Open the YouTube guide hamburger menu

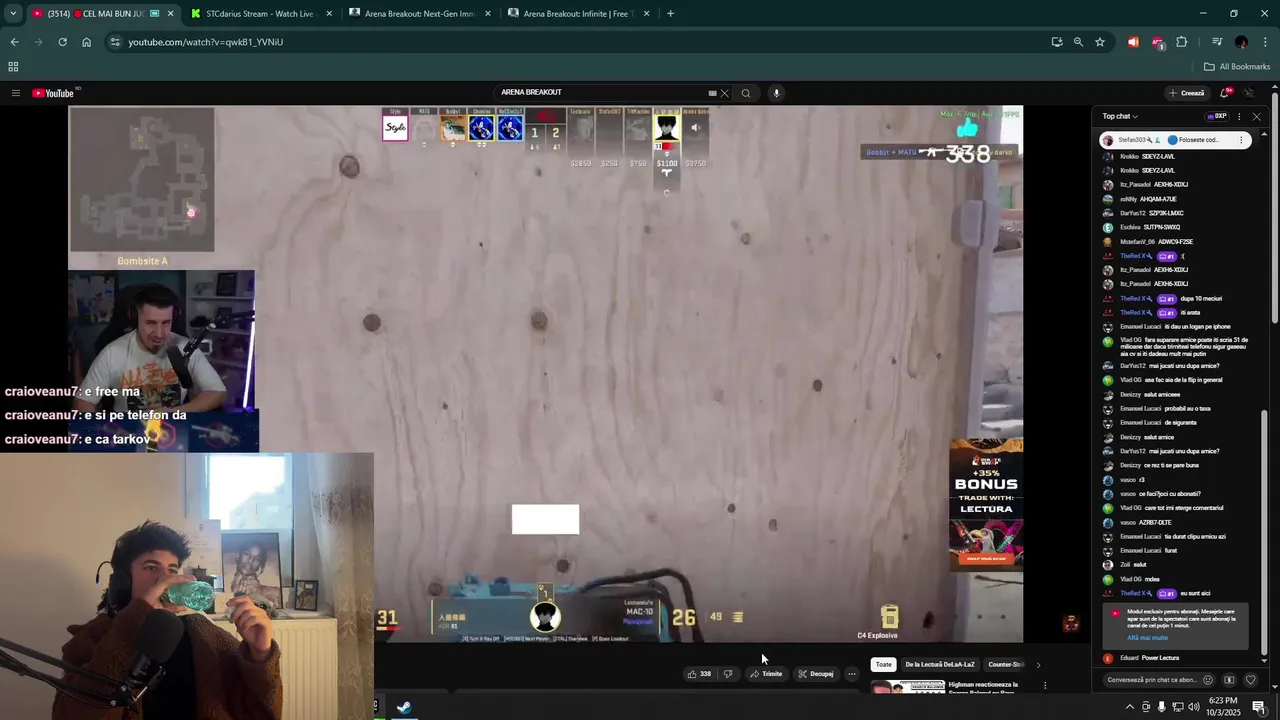pos(15,93)
